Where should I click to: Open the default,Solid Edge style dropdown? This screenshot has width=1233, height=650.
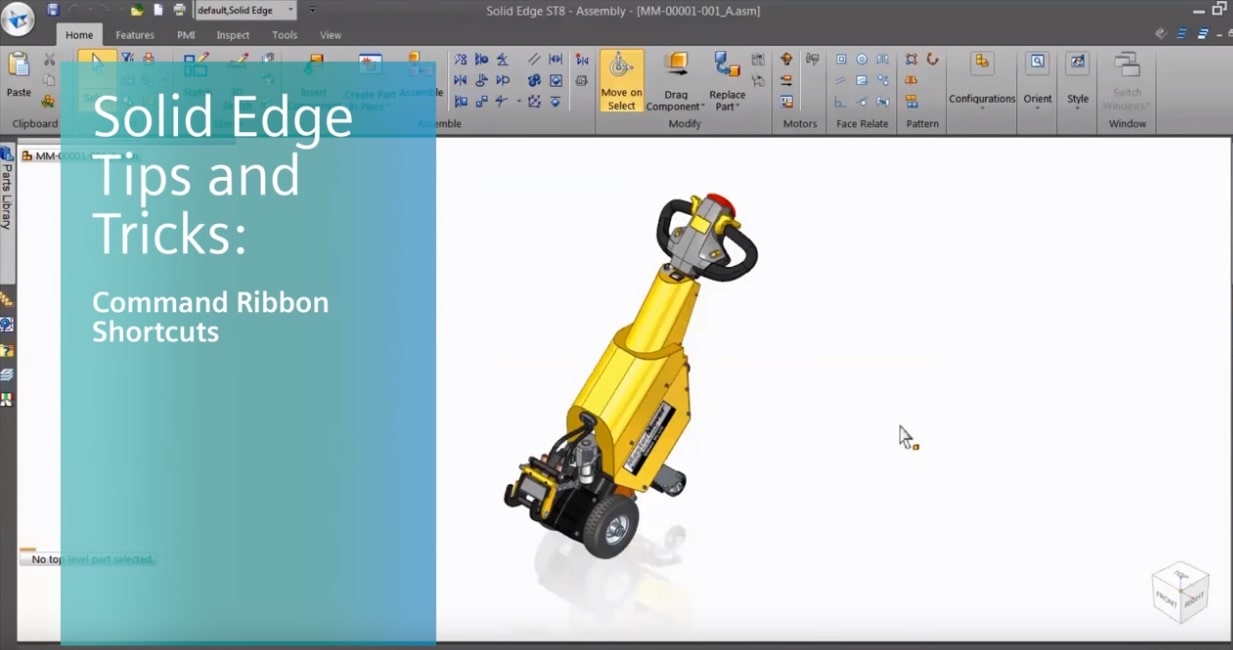coord(246,10)
